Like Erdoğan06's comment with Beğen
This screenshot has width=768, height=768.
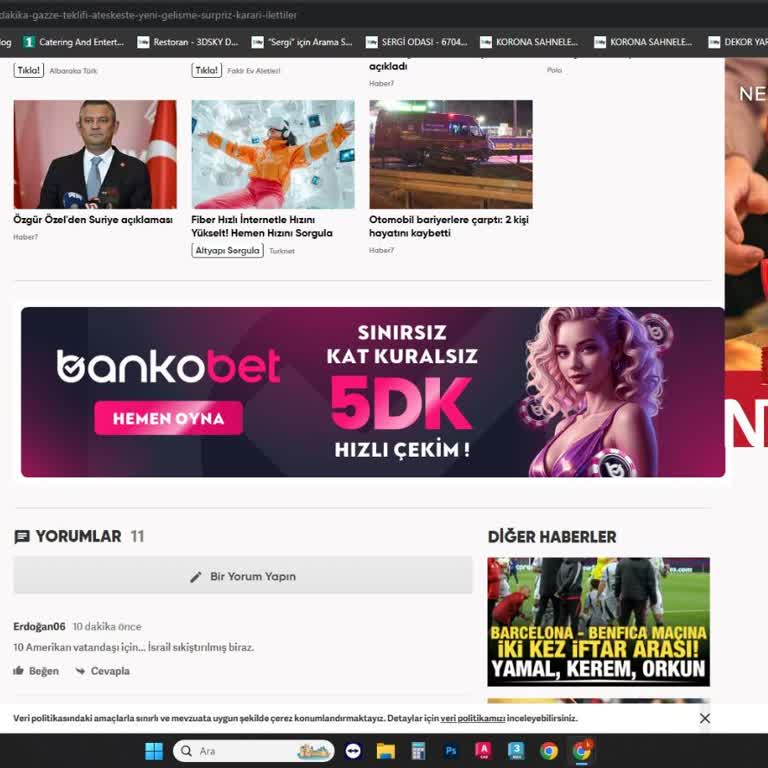[x=36, y=671]
